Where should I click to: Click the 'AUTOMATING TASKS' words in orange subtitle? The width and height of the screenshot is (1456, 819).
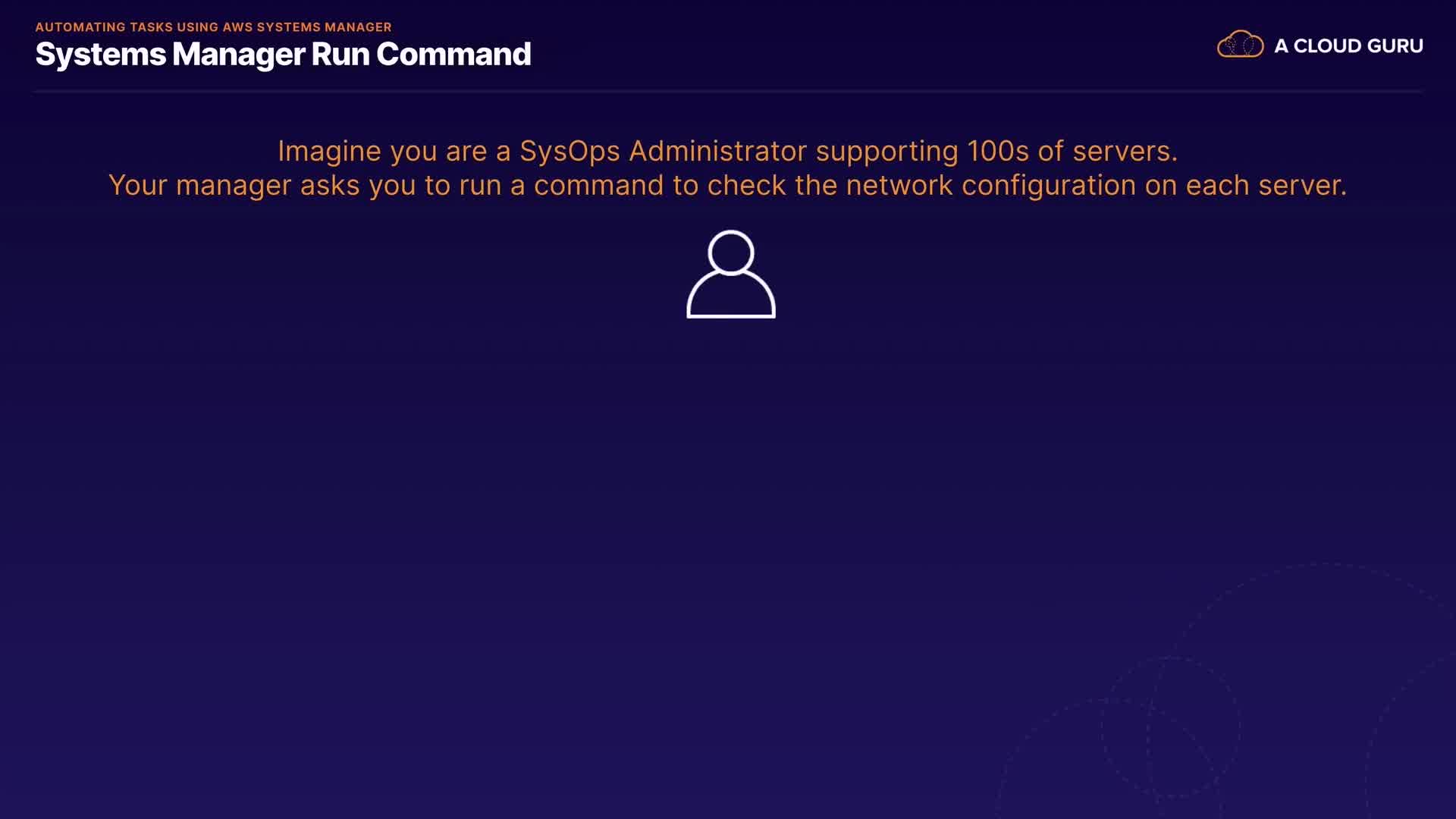(104, 27)
